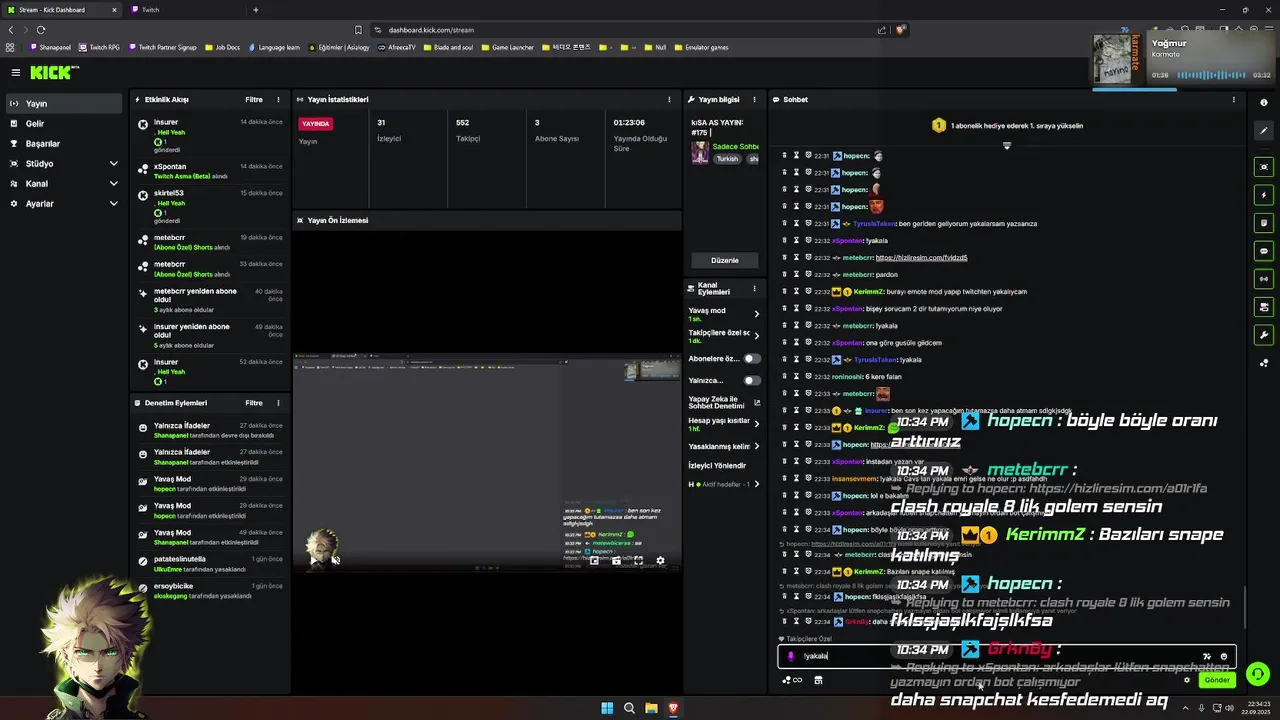1280x720 pixels.
Task: Open the hamburger menu beside Kick logo
Action: (x=15, y=72)
